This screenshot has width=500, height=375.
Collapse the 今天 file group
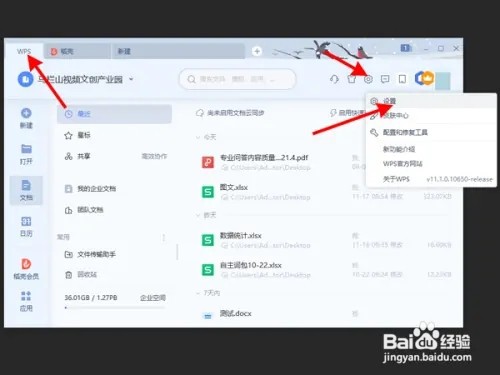point(198,137)
